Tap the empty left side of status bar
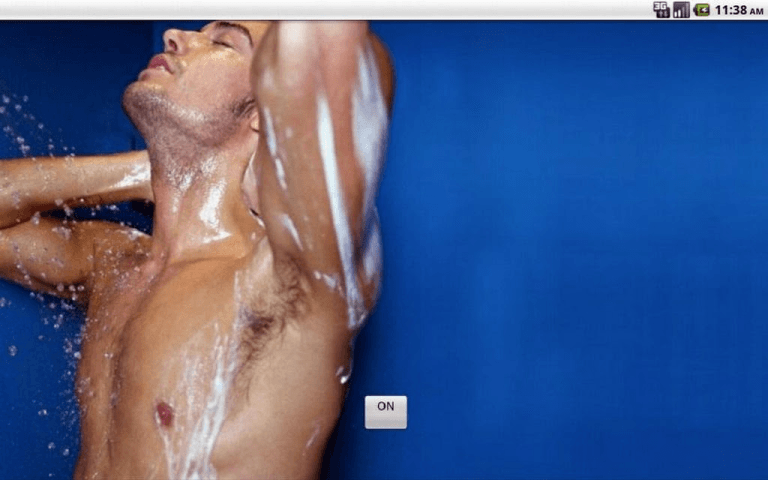Screen dimensions: 768x480 (x=300, y=9)
